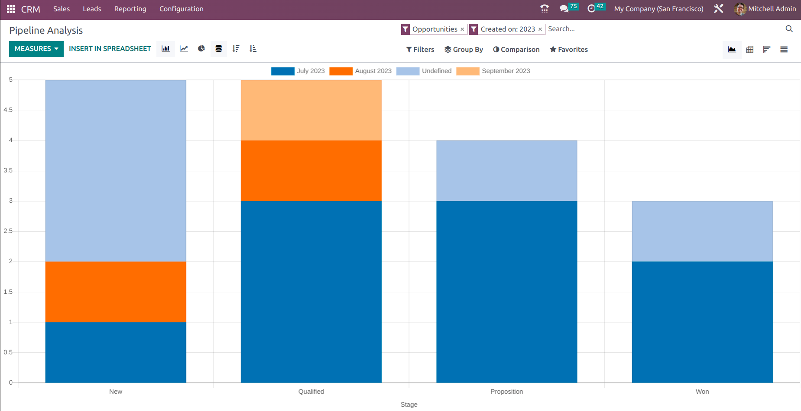Screen dimensions: 801x411
Task: Open the Configuration menu
Action: (181, 8)
